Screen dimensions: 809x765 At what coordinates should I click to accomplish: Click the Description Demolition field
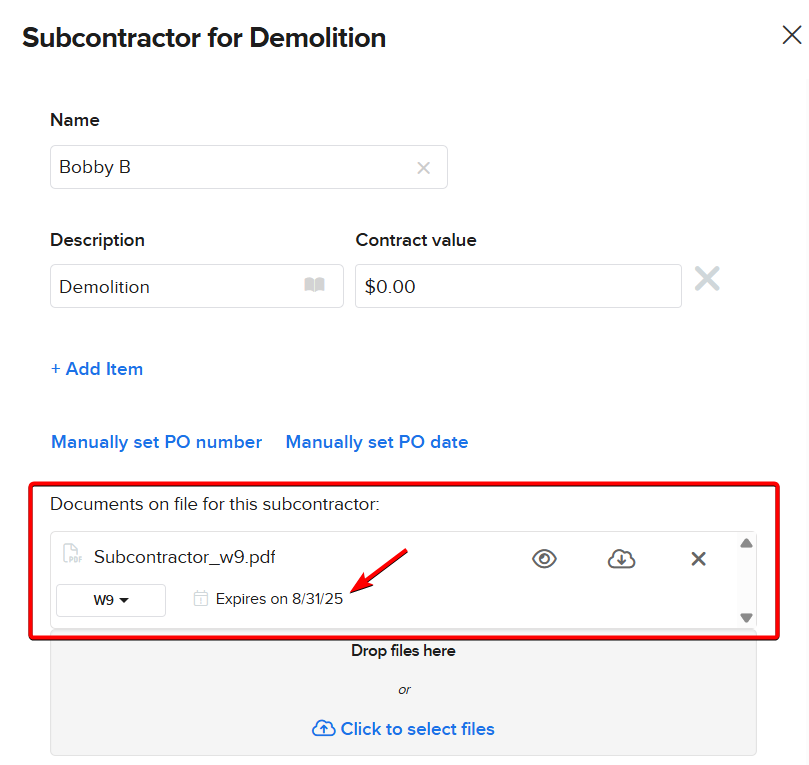tap(175, 287)
